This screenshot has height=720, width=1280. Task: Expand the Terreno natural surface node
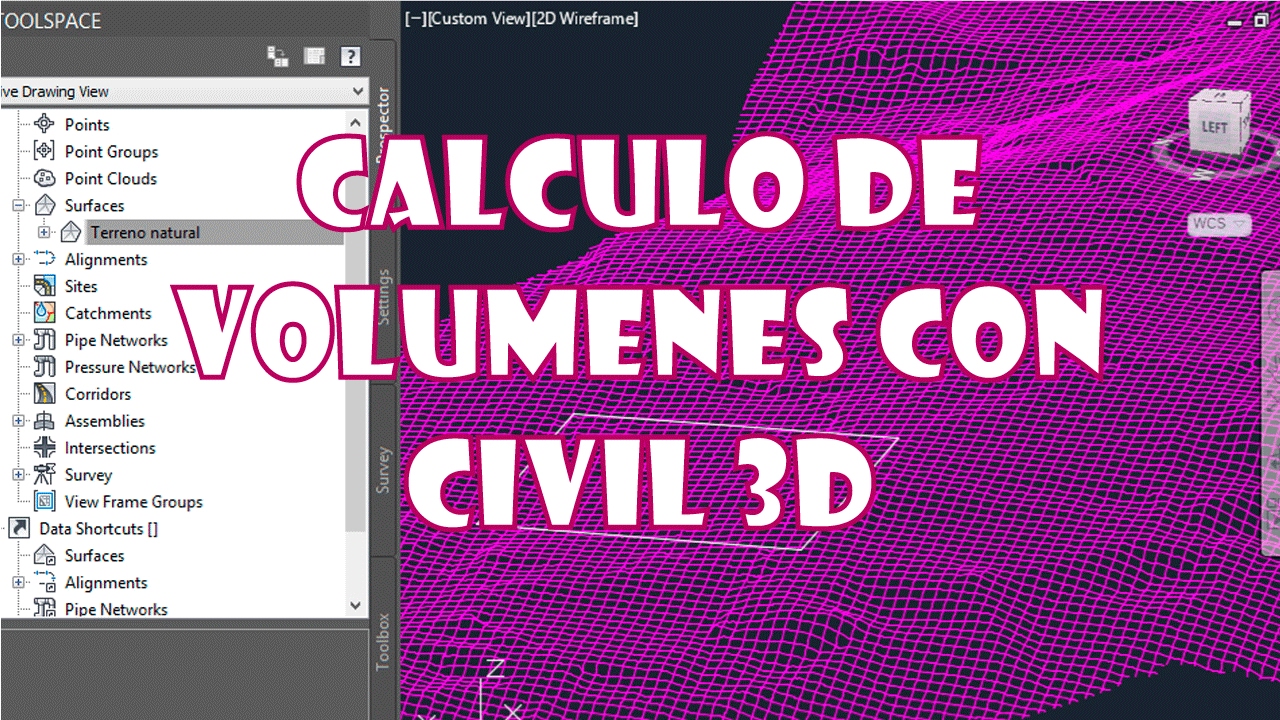44,232
